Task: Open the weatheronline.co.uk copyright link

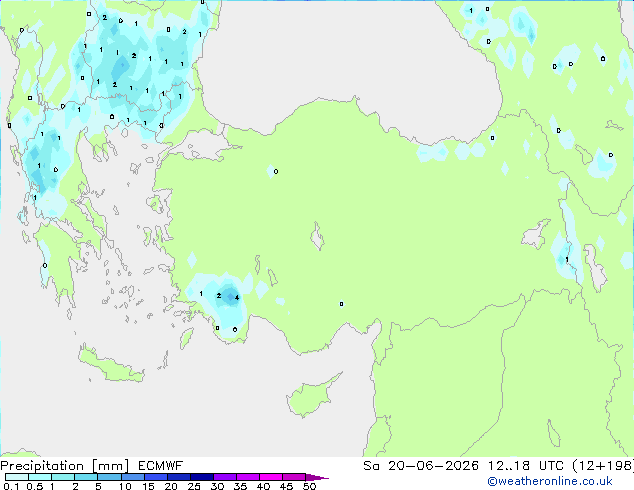Action: click(550, 481)
